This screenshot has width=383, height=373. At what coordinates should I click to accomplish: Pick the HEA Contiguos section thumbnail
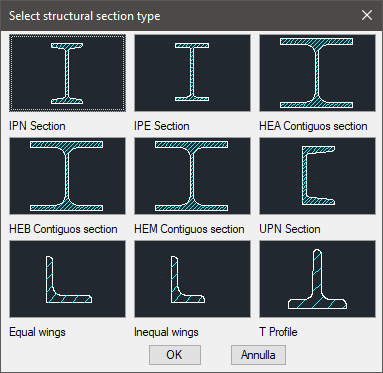tap(317, 73)
